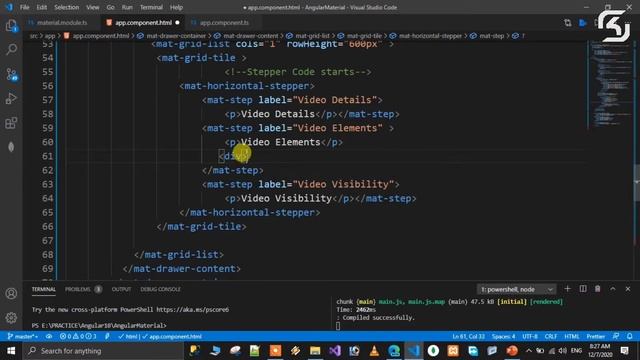This screenshot has height=360, width=640.
Task: Click UTF-8 encoding in status bar
Action: pyautogui.click(x=530, y=337)
